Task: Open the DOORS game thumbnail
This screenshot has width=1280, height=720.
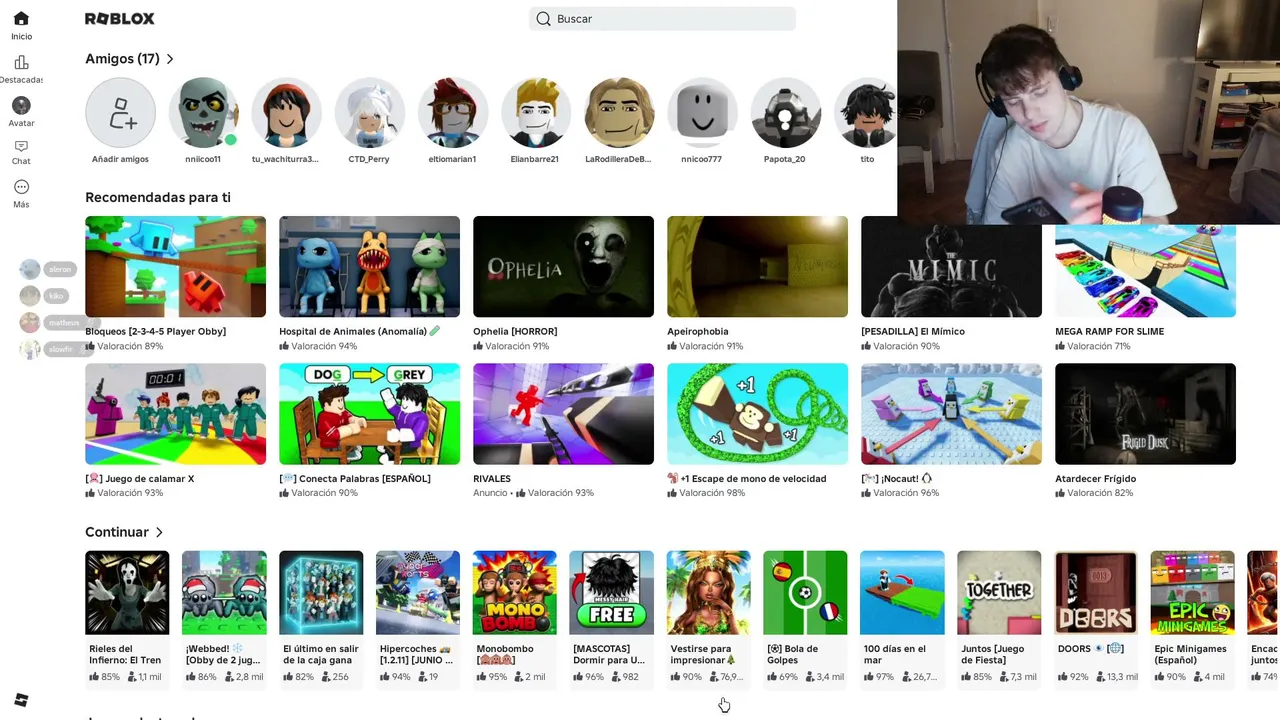Action: coord(1096,593)
